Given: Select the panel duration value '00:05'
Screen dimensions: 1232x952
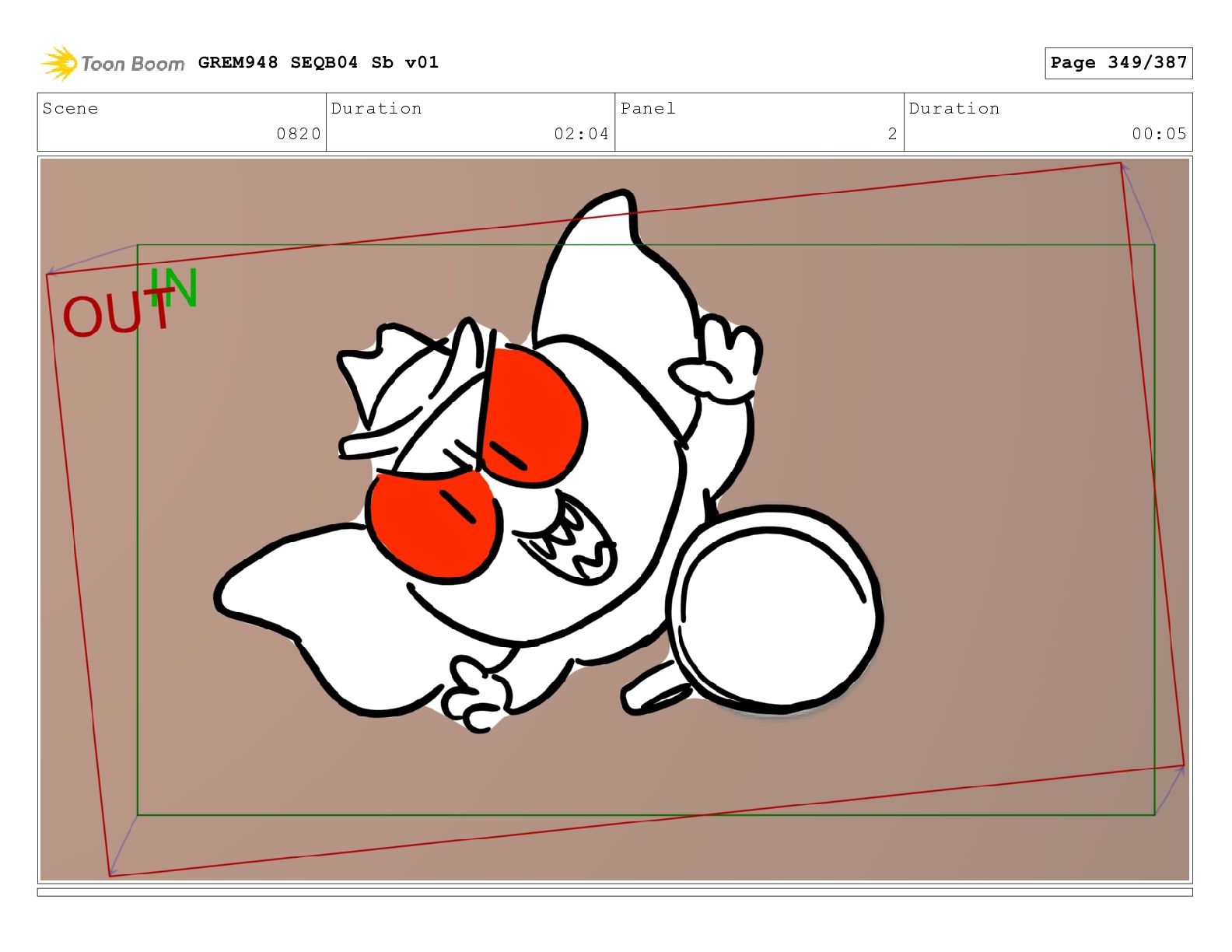Looking at the screenshot, I should point(1159,134).
